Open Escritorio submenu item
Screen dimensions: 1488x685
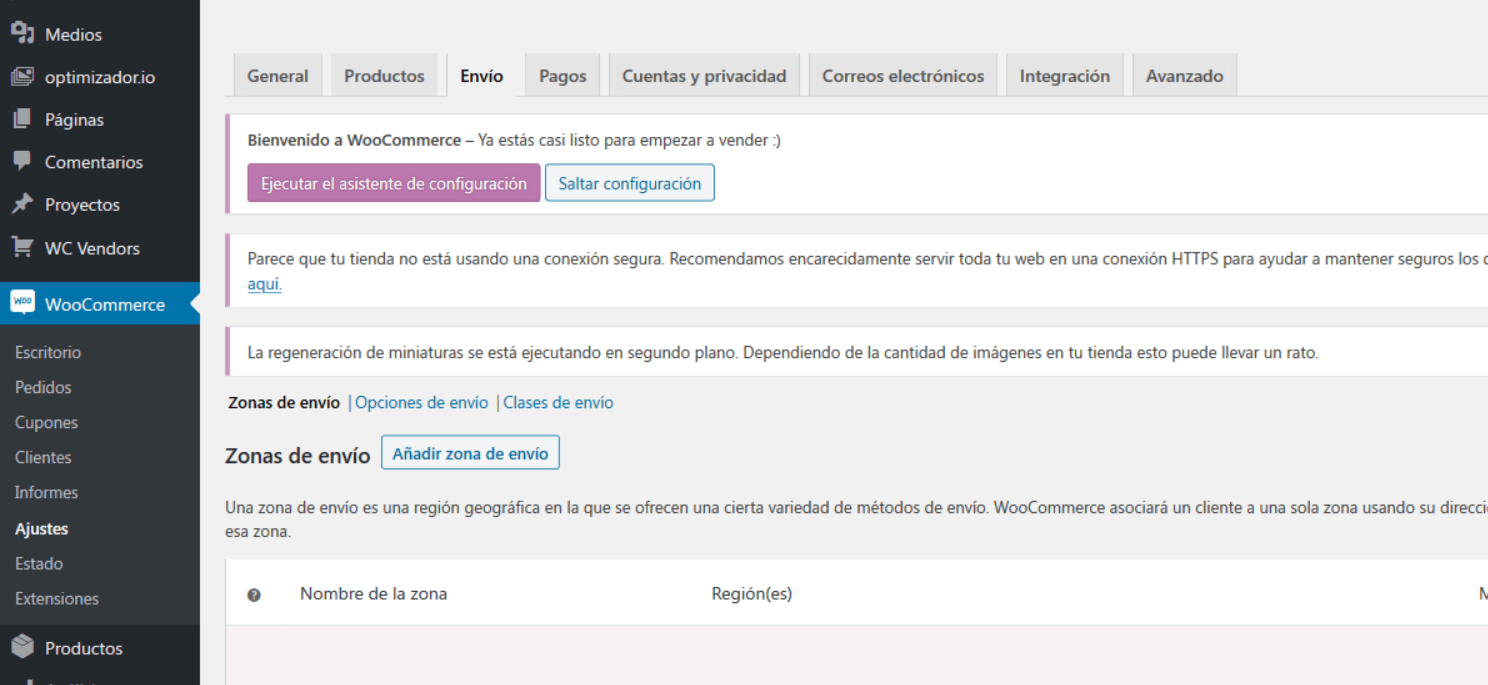click(48, 352)
